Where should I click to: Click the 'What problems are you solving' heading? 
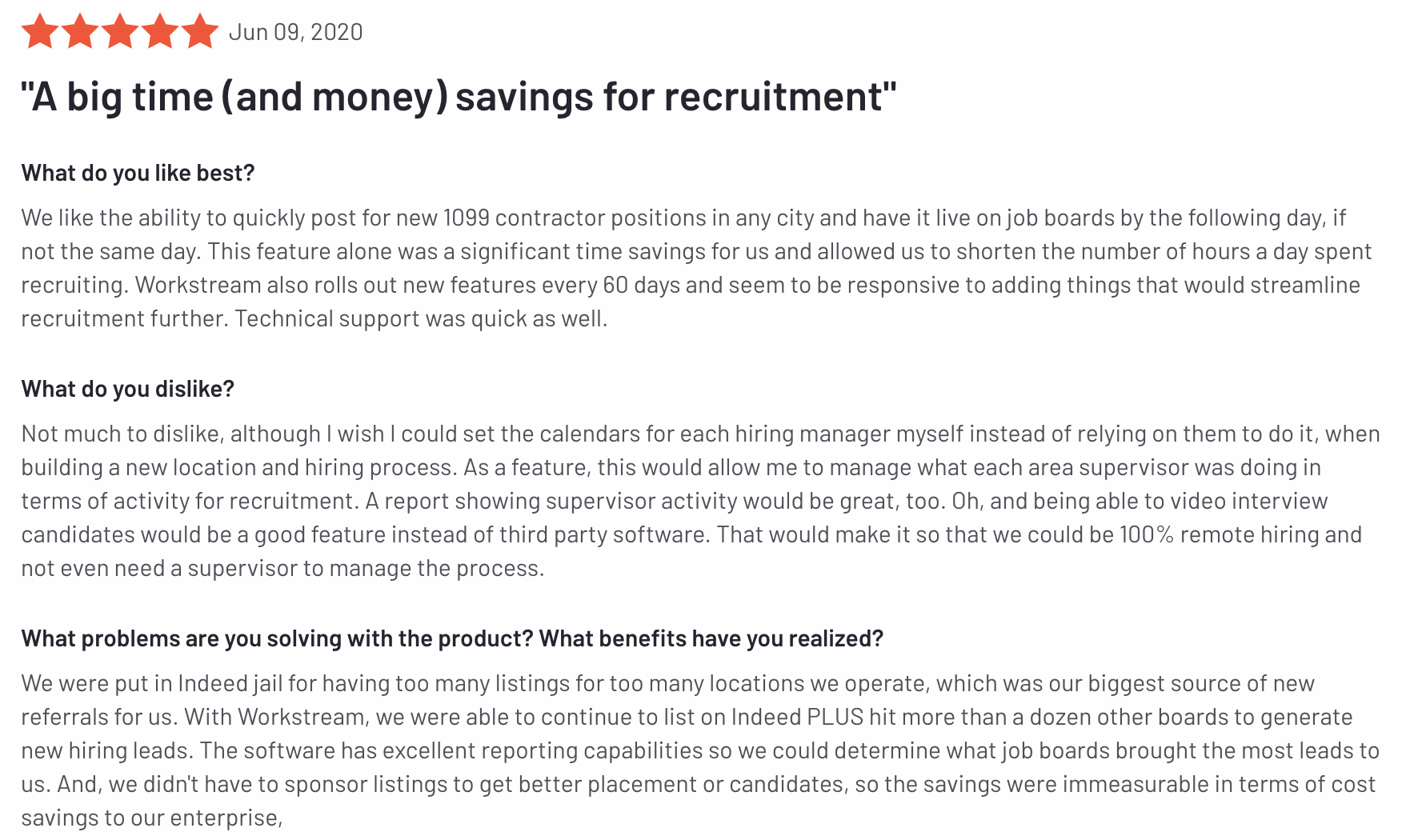[x=453, y=638]
